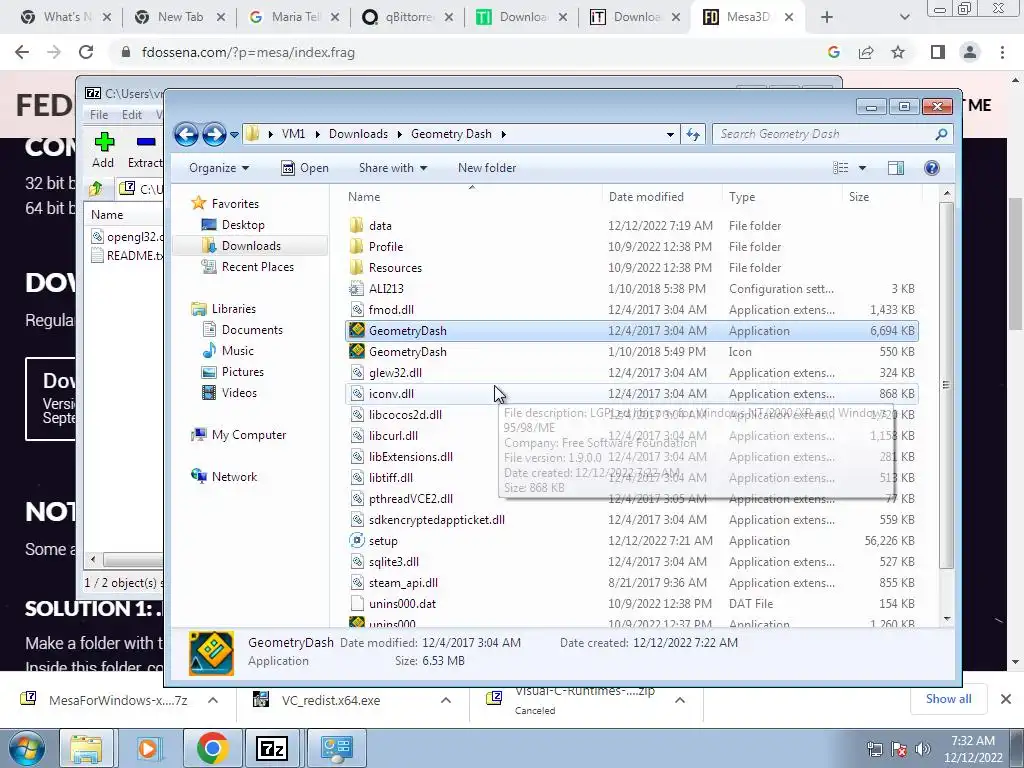1024x768 pixels.
Task: Open the Share with menu
Action: 392,168
